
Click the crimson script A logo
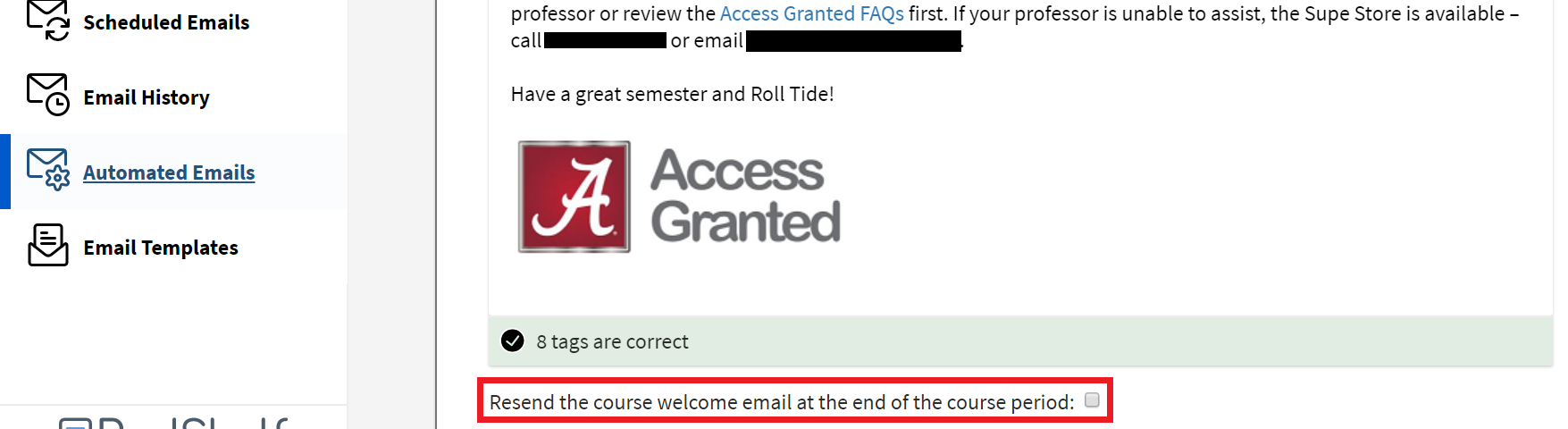[574, 197]
